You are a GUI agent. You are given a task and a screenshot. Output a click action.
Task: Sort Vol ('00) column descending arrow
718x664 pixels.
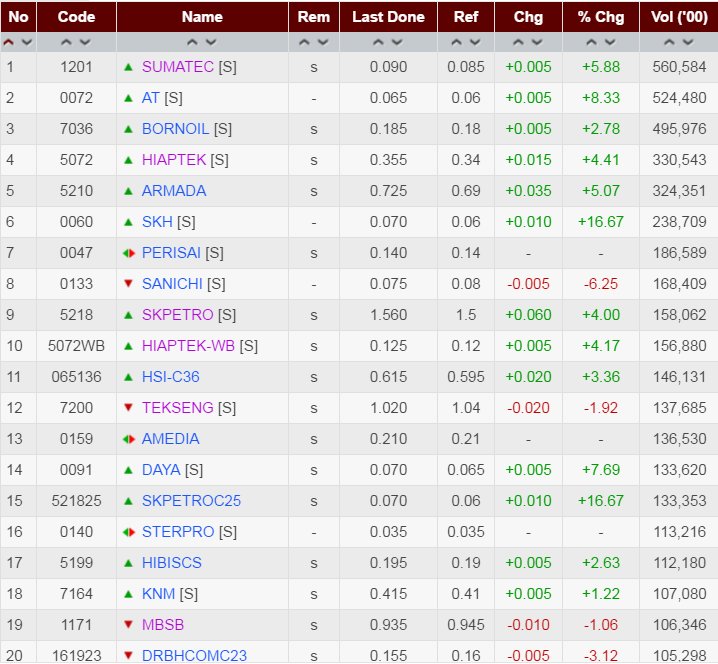point(688,43)
